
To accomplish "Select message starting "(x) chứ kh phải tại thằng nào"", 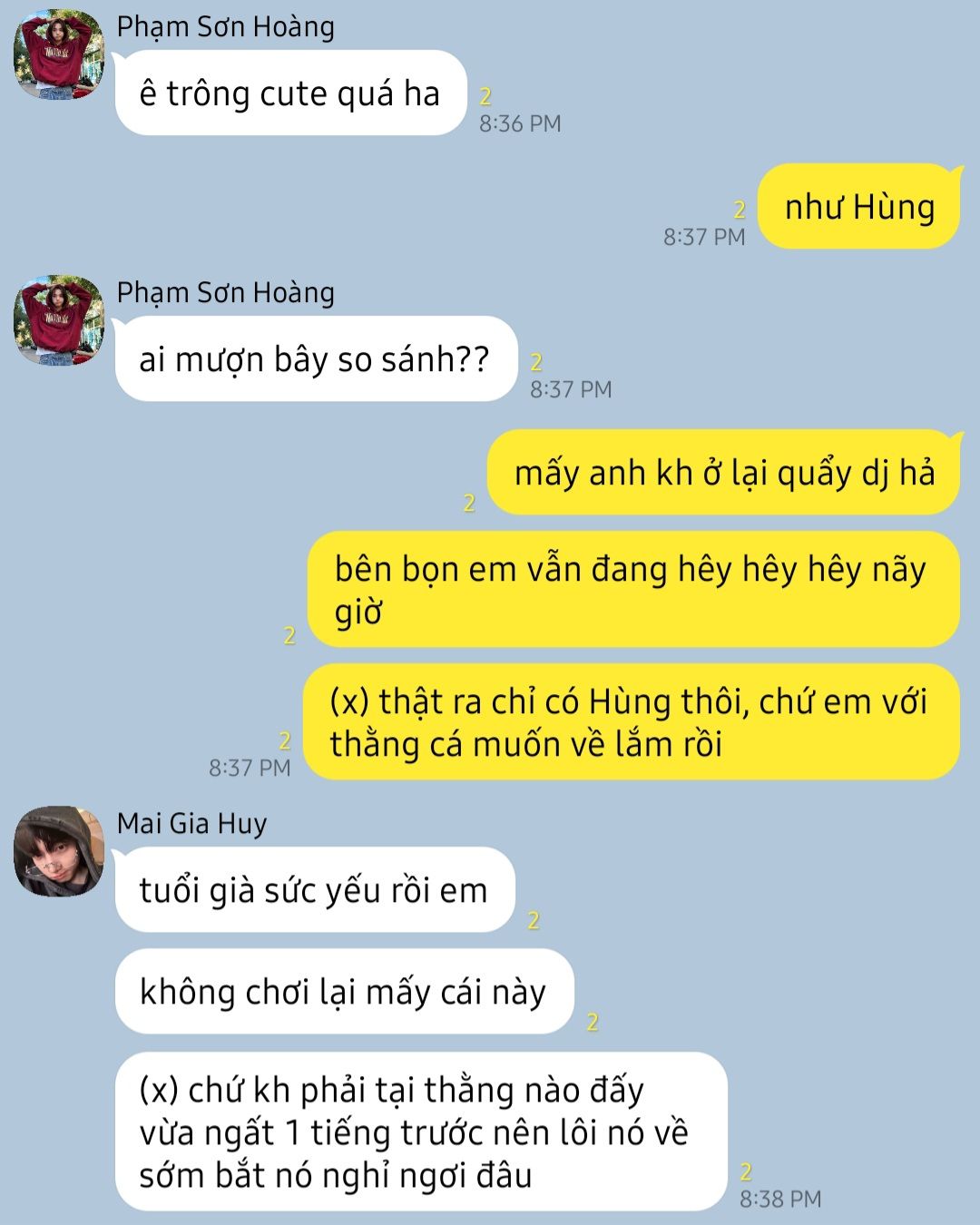I will pos(421,1132).
